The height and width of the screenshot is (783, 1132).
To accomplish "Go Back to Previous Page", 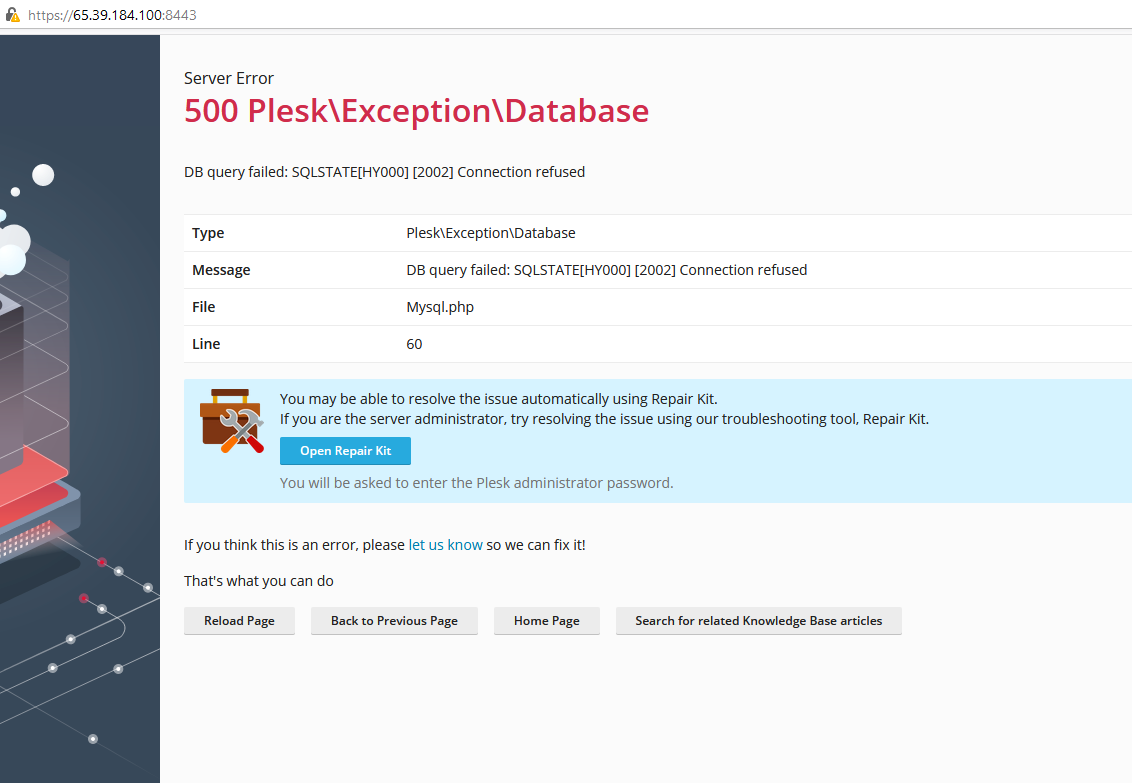I will pos(394,621).
